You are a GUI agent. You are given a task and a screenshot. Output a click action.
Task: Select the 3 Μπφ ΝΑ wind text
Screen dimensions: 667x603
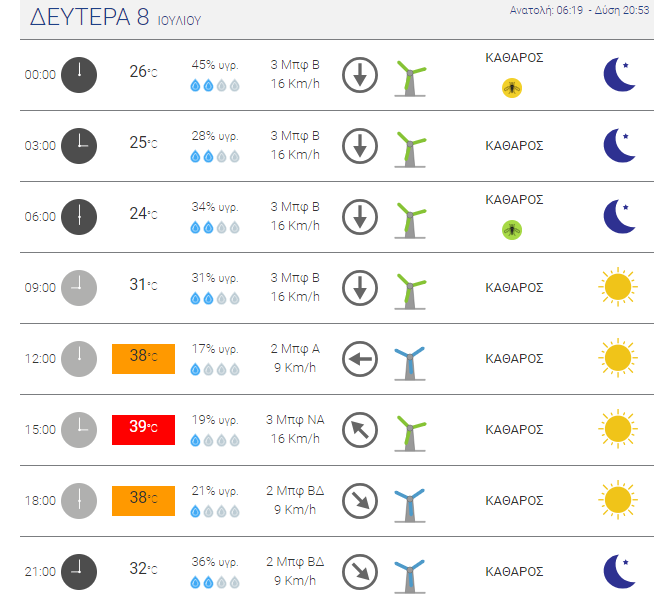tap(295, 420)
